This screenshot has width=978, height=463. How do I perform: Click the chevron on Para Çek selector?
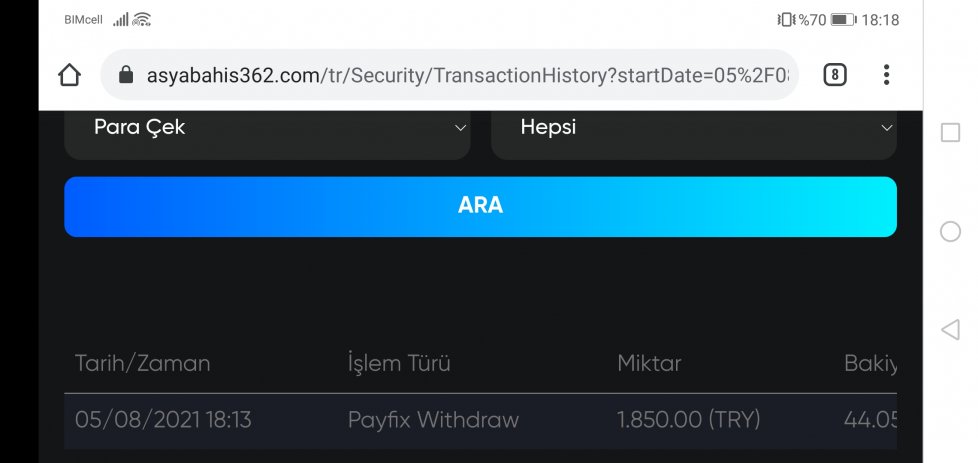(x=460, y=128)
